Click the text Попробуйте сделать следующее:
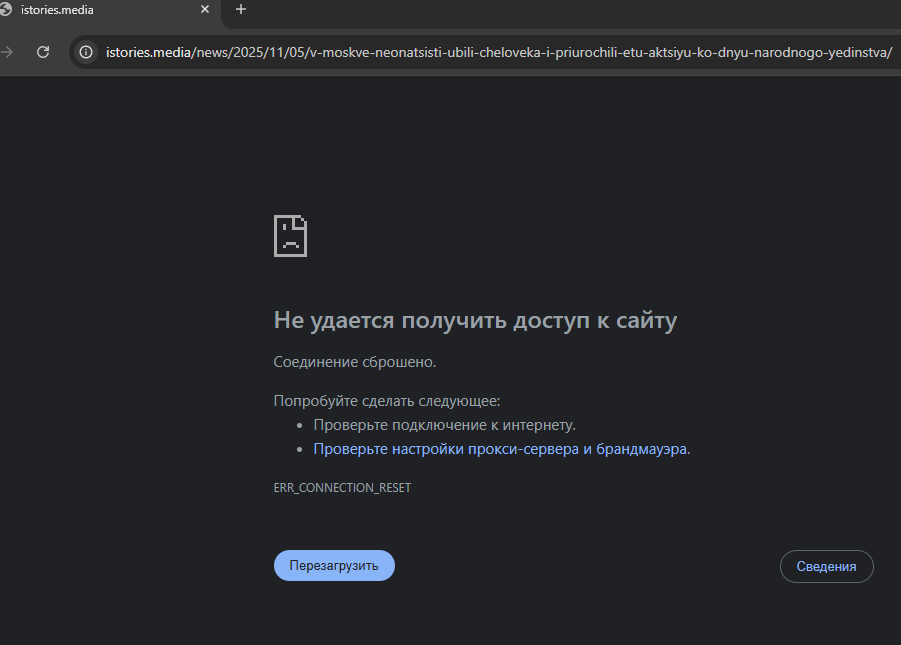This screenshot has height=645, width=901. point(387,401)
